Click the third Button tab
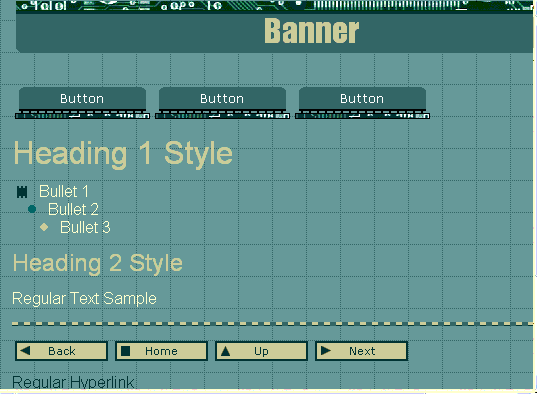 [362, 102]
